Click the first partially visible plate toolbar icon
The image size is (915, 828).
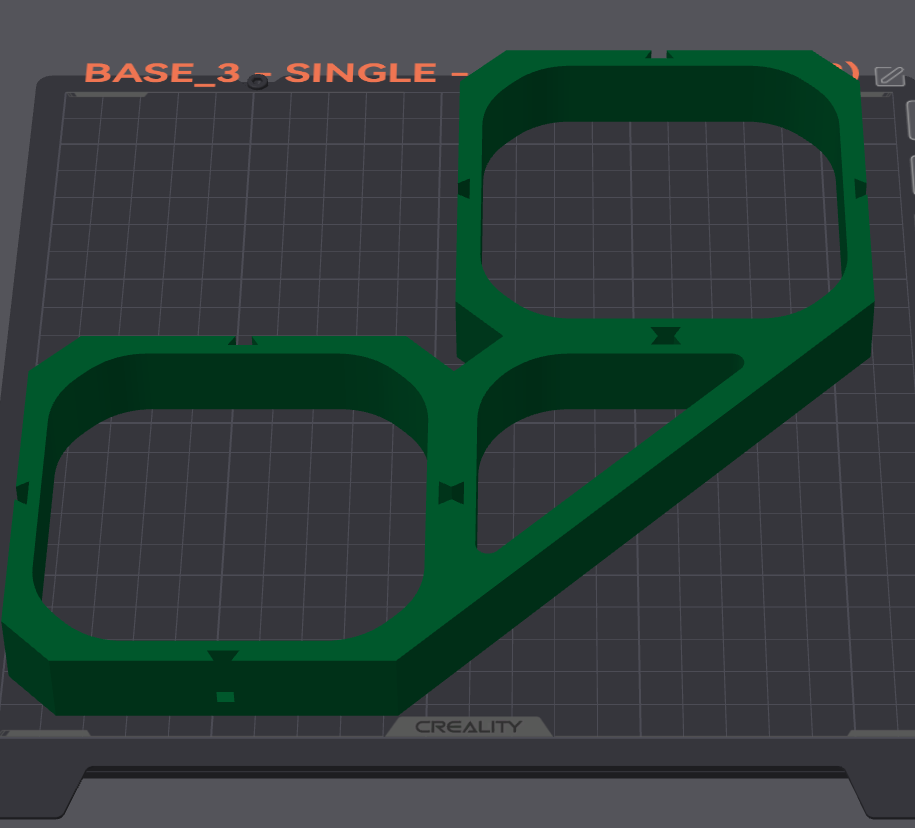(910, 120)
